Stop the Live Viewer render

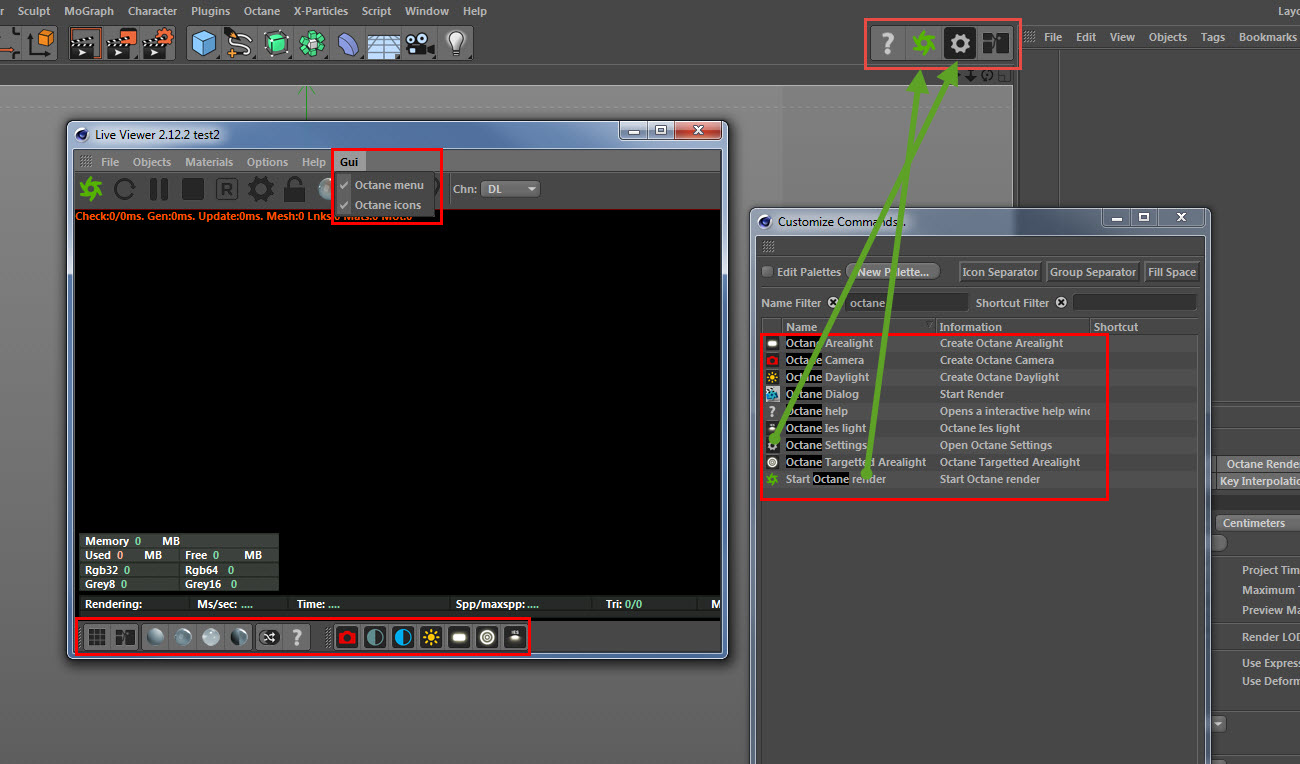tap(193, 188)
